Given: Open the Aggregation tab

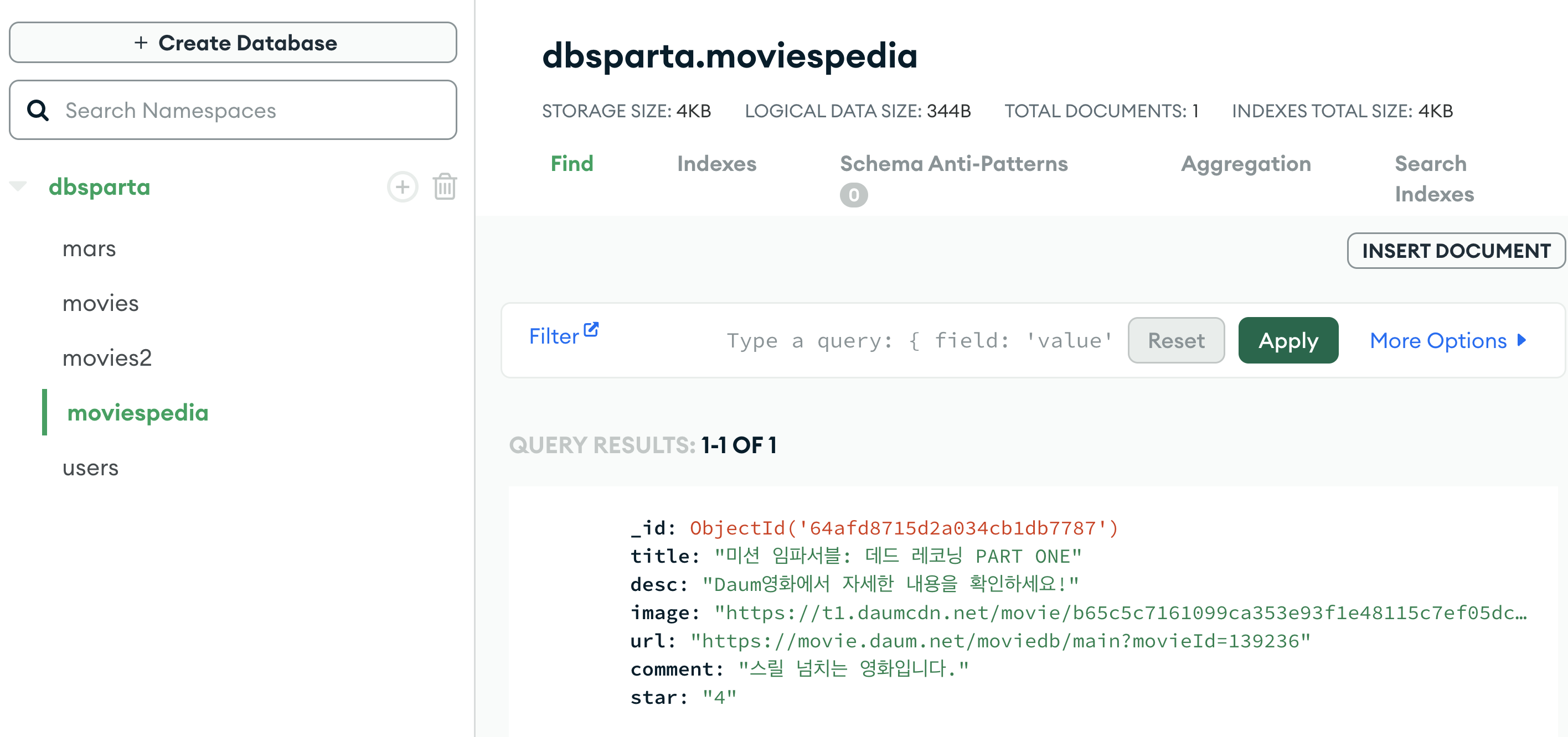Looking at the screenshot, I should (1245, 164).
